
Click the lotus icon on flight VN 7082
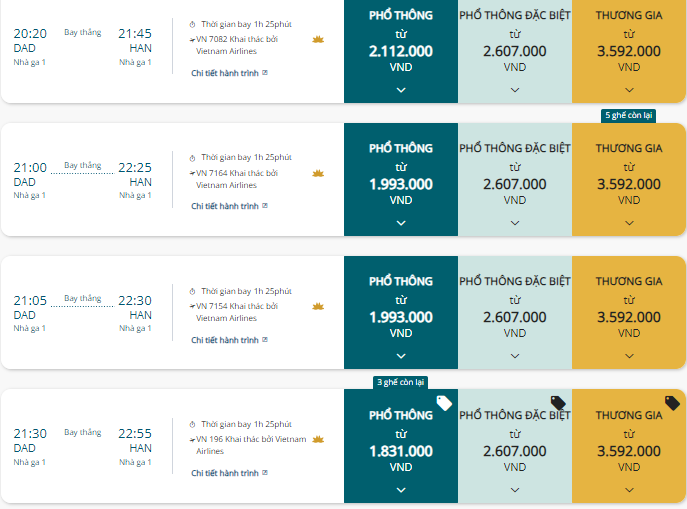tap(318, 40)
